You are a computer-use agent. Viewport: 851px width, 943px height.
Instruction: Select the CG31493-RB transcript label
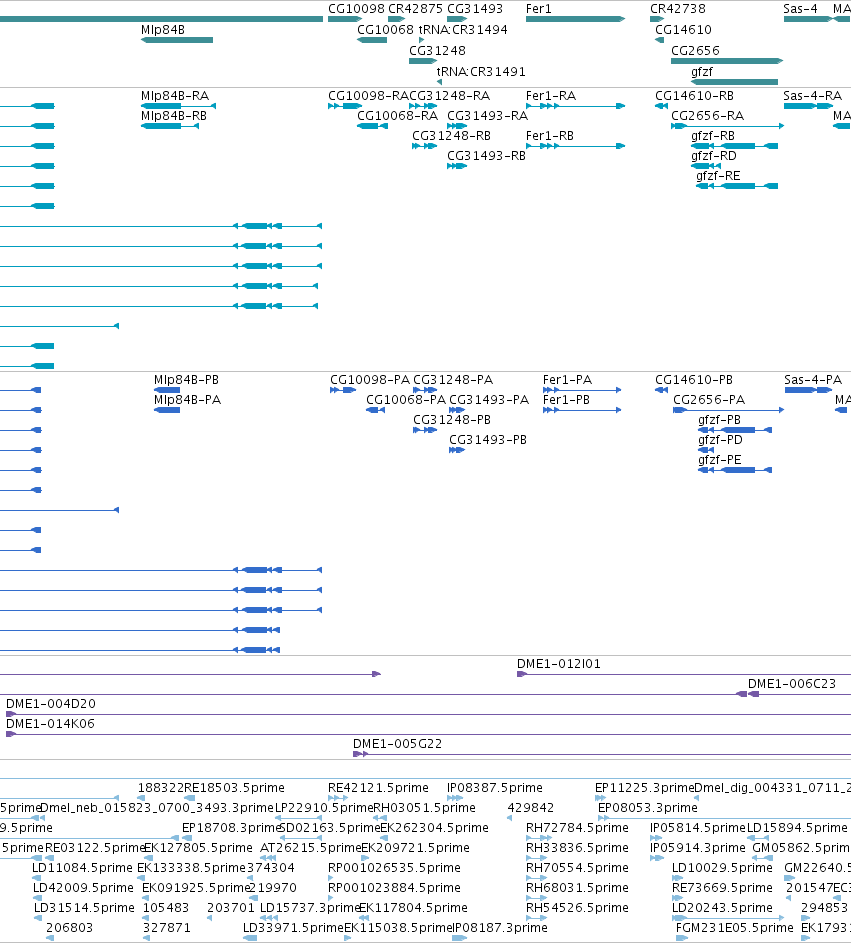(487, 156)
